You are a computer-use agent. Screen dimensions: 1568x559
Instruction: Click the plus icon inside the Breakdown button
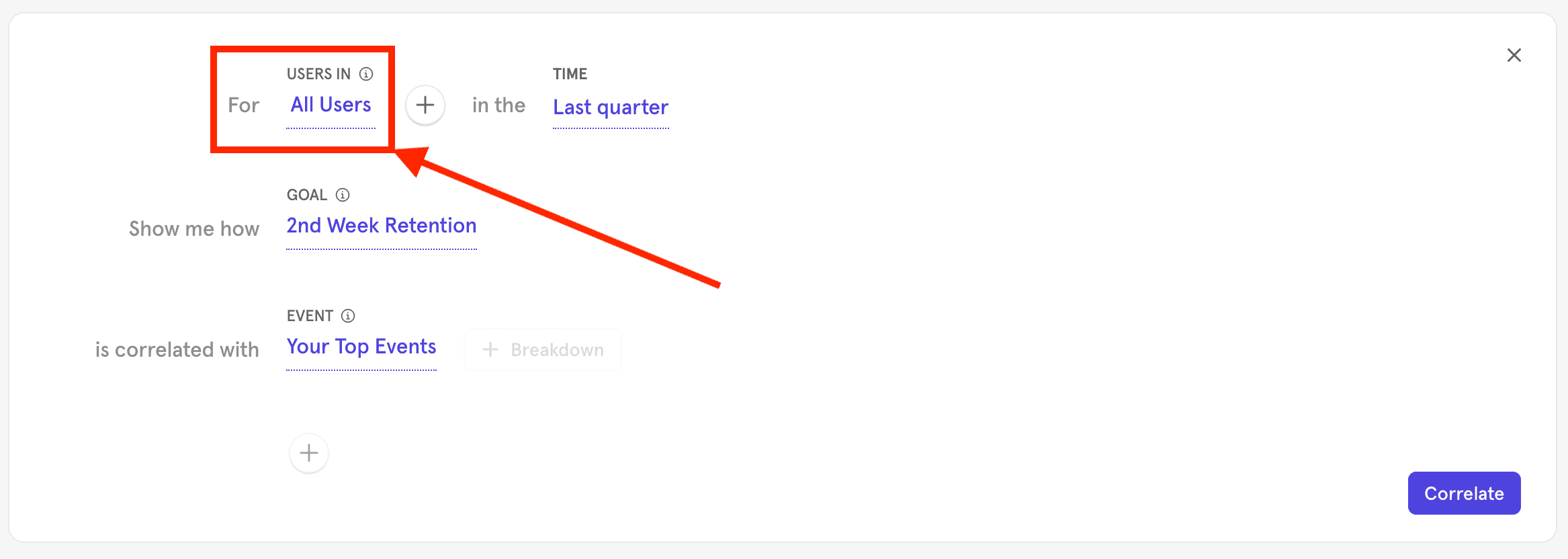(x=490, y=349)
